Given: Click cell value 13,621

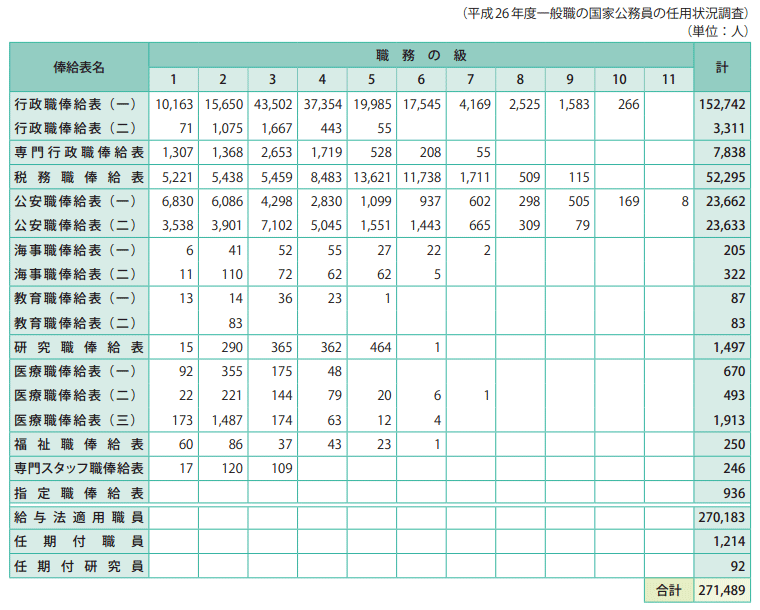Looking at the screenshot, I should click(372, 177).
